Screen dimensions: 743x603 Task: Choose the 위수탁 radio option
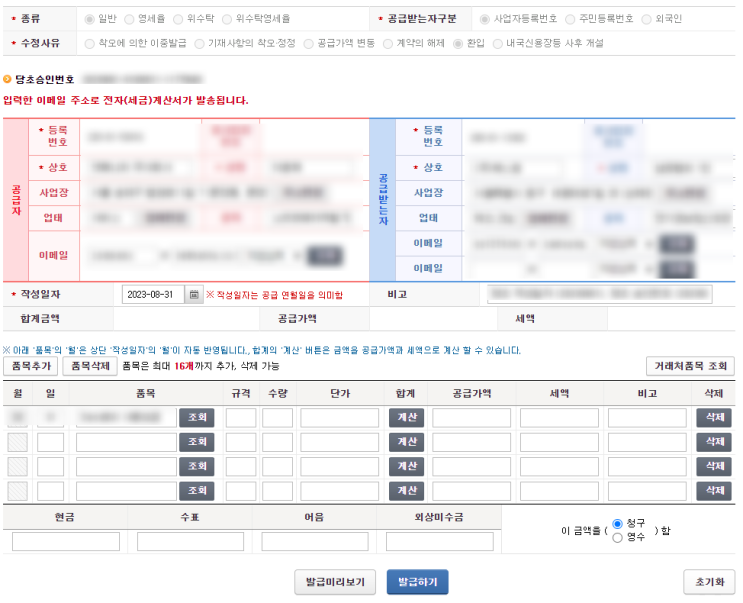pos(178,19)
